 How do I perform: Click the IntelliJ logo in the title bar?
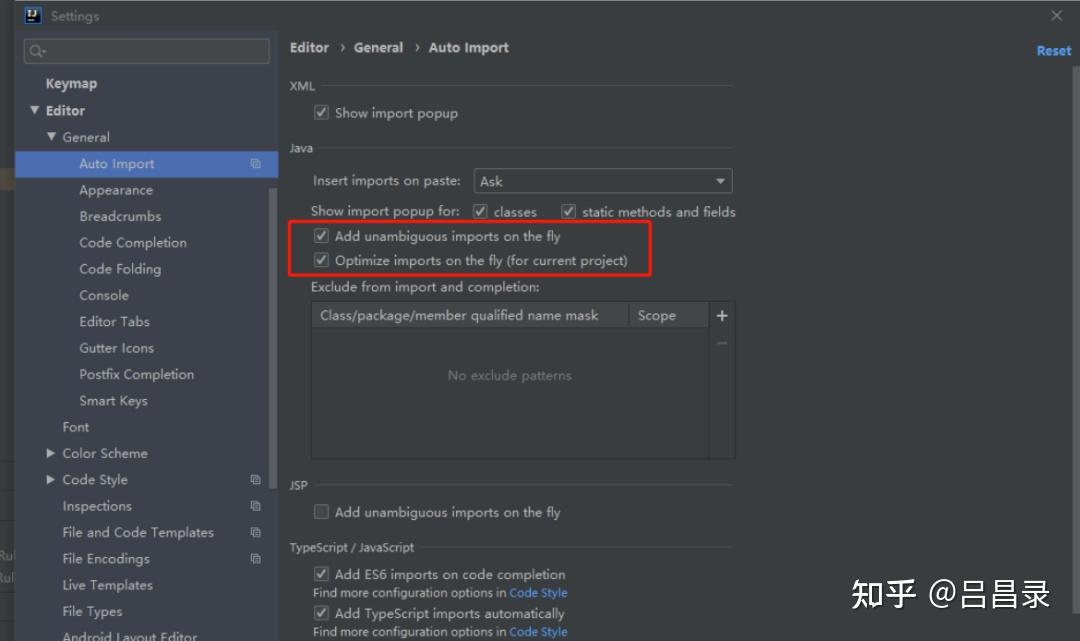(33, 16)
